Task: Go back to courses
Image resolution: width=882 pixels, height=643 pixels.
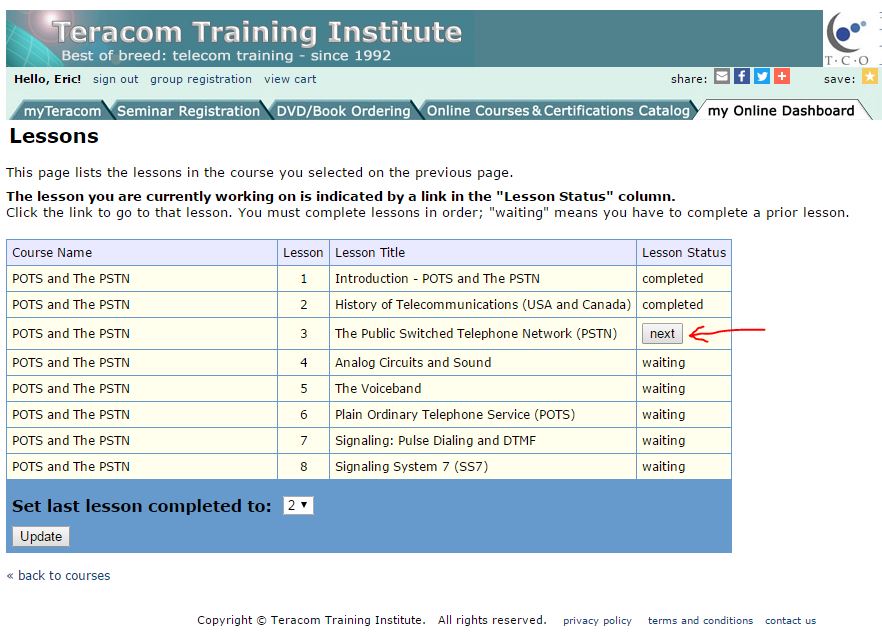Action: [x=58, y=575]
